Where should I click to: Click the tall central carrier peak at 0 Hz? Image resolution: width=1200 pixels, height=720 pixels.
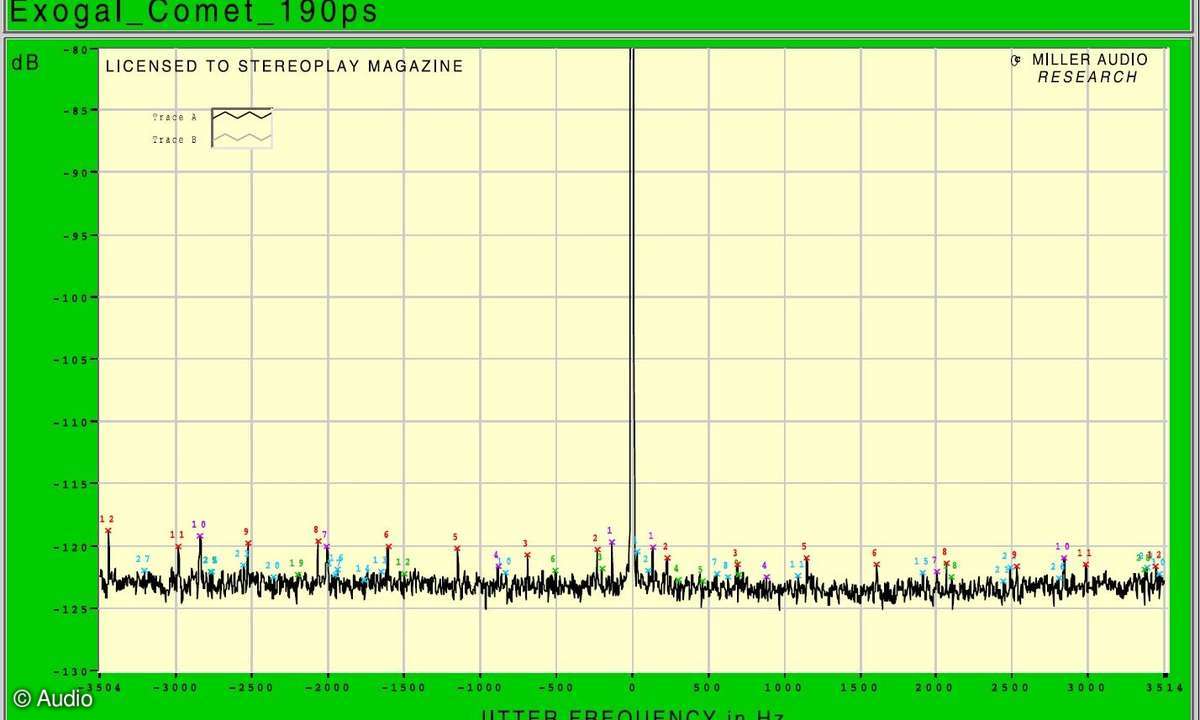[632, 300]
